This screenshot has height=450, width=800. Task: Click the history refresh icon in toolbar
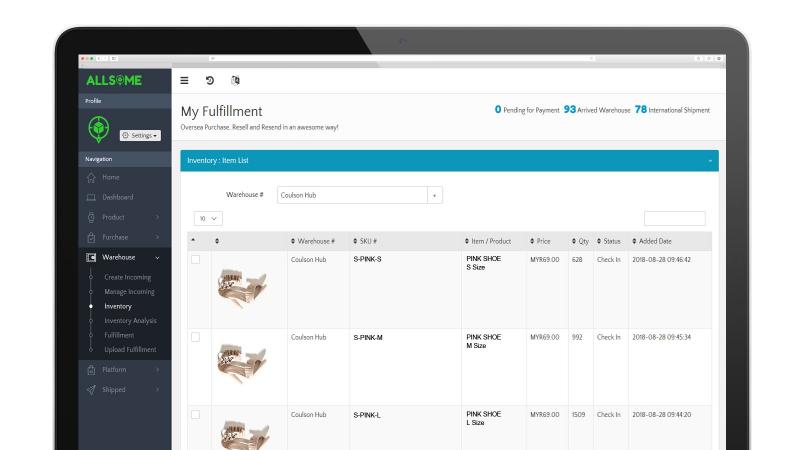[x=210, y=81]
